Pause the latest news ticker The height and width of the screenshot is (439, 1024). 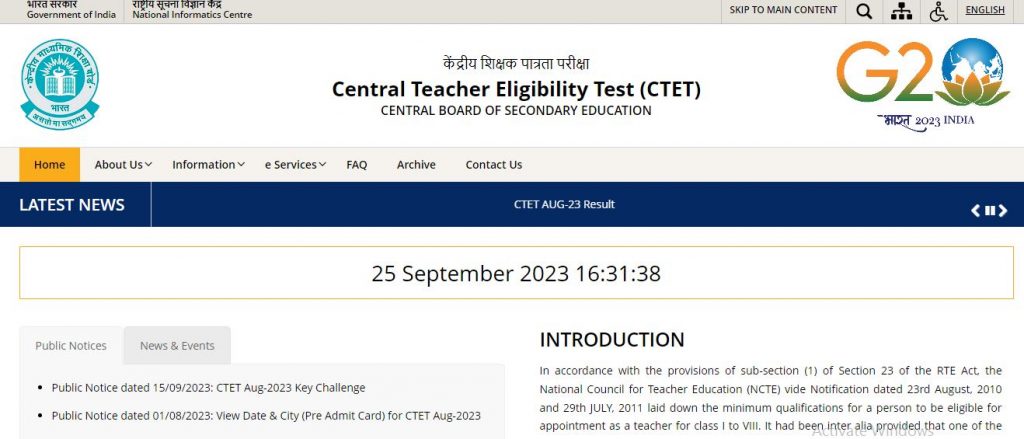[x=990, y=210]
